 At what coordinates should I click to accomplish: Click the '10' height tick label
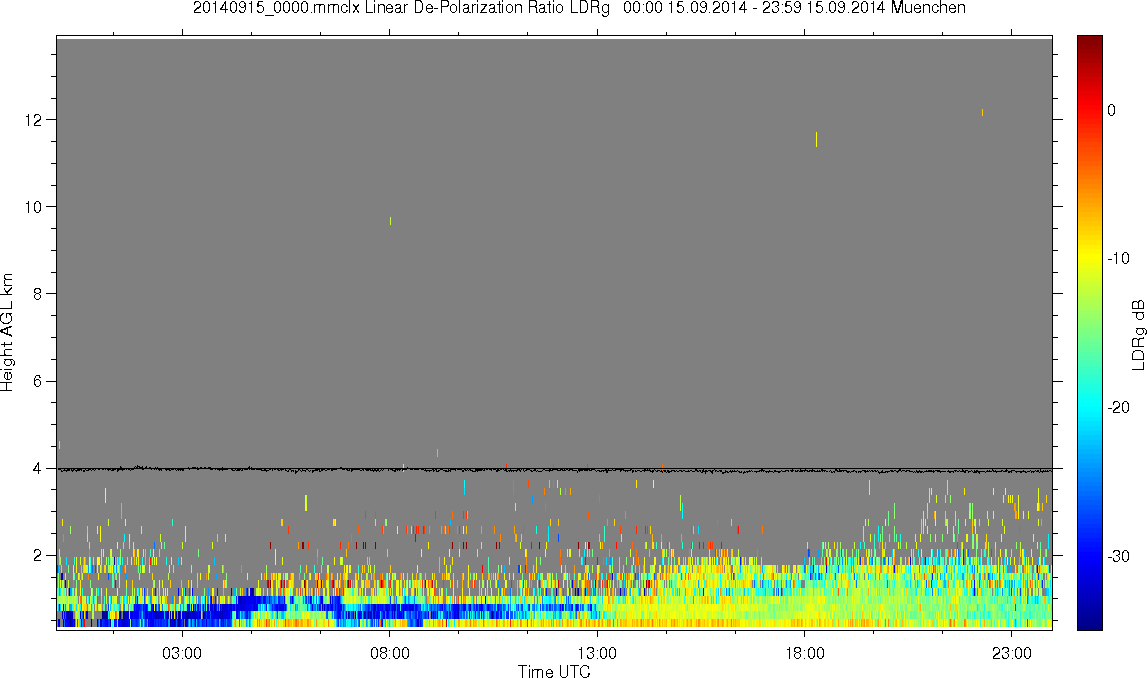(x=32, y=207)
